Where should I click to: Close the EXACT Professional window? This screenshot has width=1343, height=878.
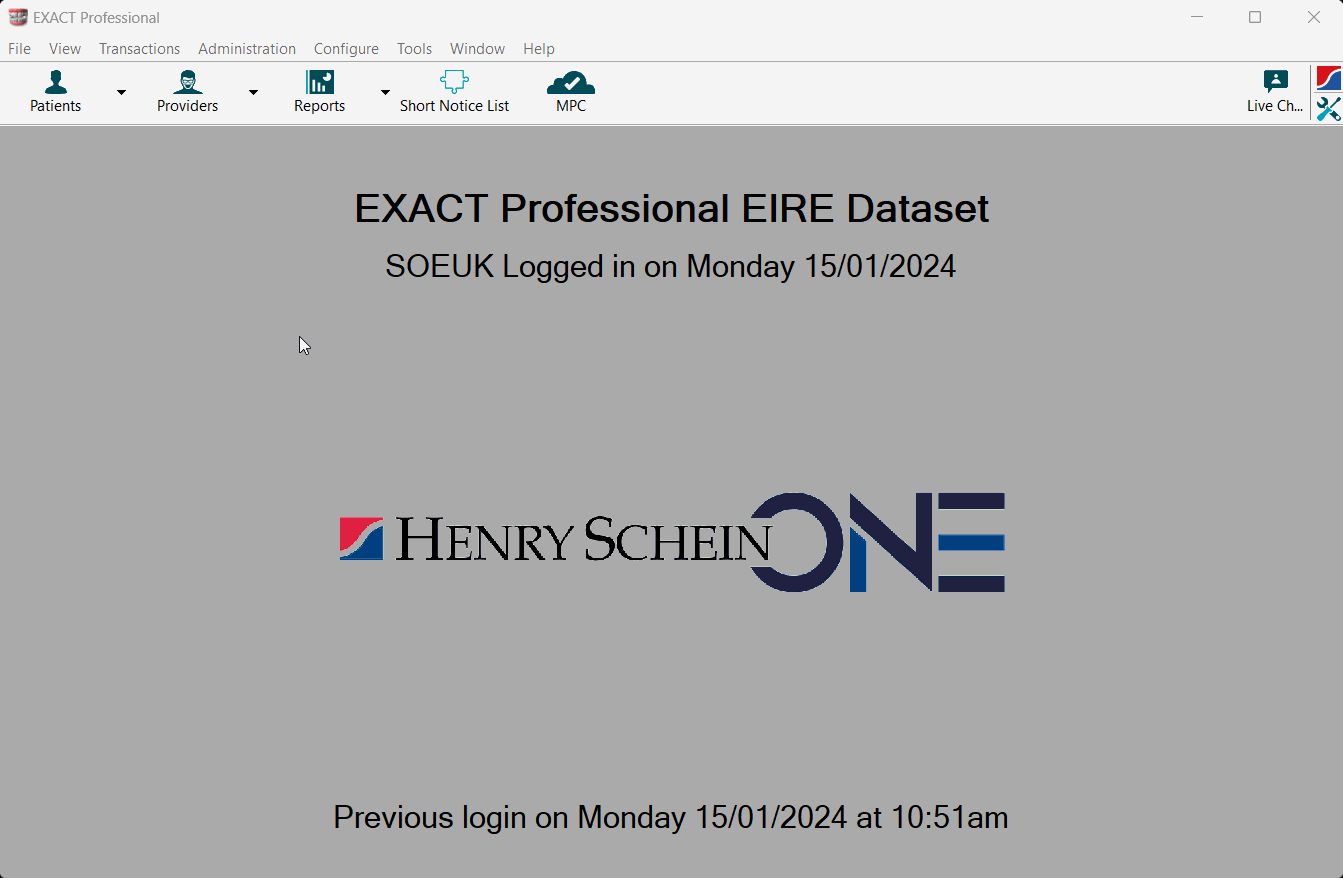point(1314,17)
